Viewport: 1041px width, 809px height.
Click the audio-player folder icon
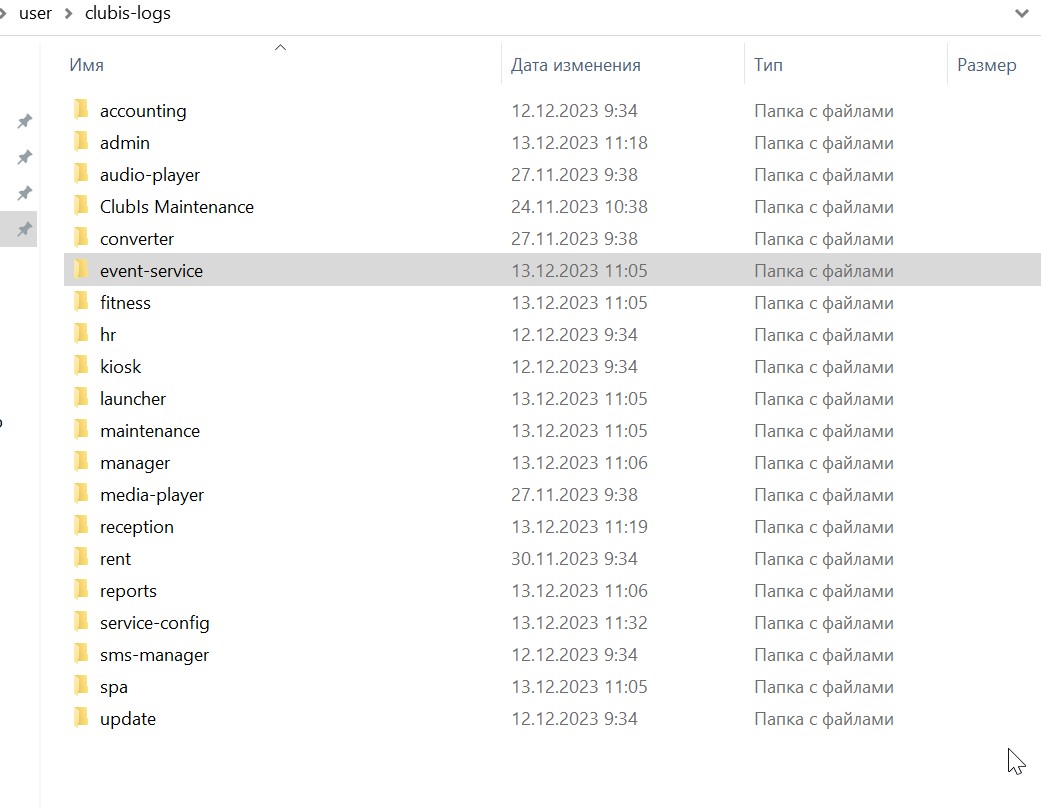click(x=81, y=174)
